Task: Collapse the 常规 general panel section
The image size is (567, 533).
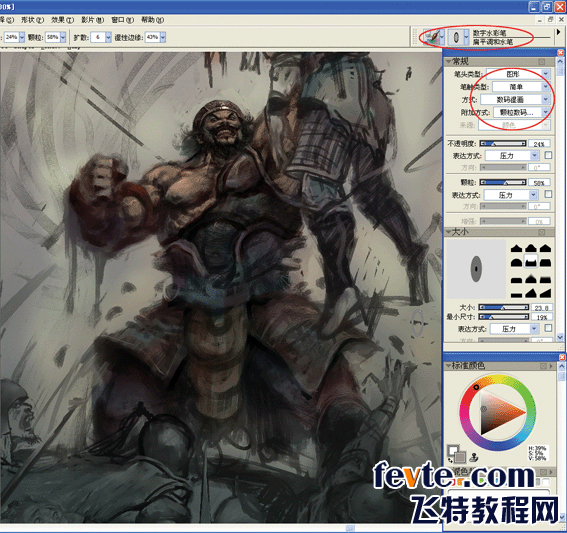Action: [x=448, y=61]
